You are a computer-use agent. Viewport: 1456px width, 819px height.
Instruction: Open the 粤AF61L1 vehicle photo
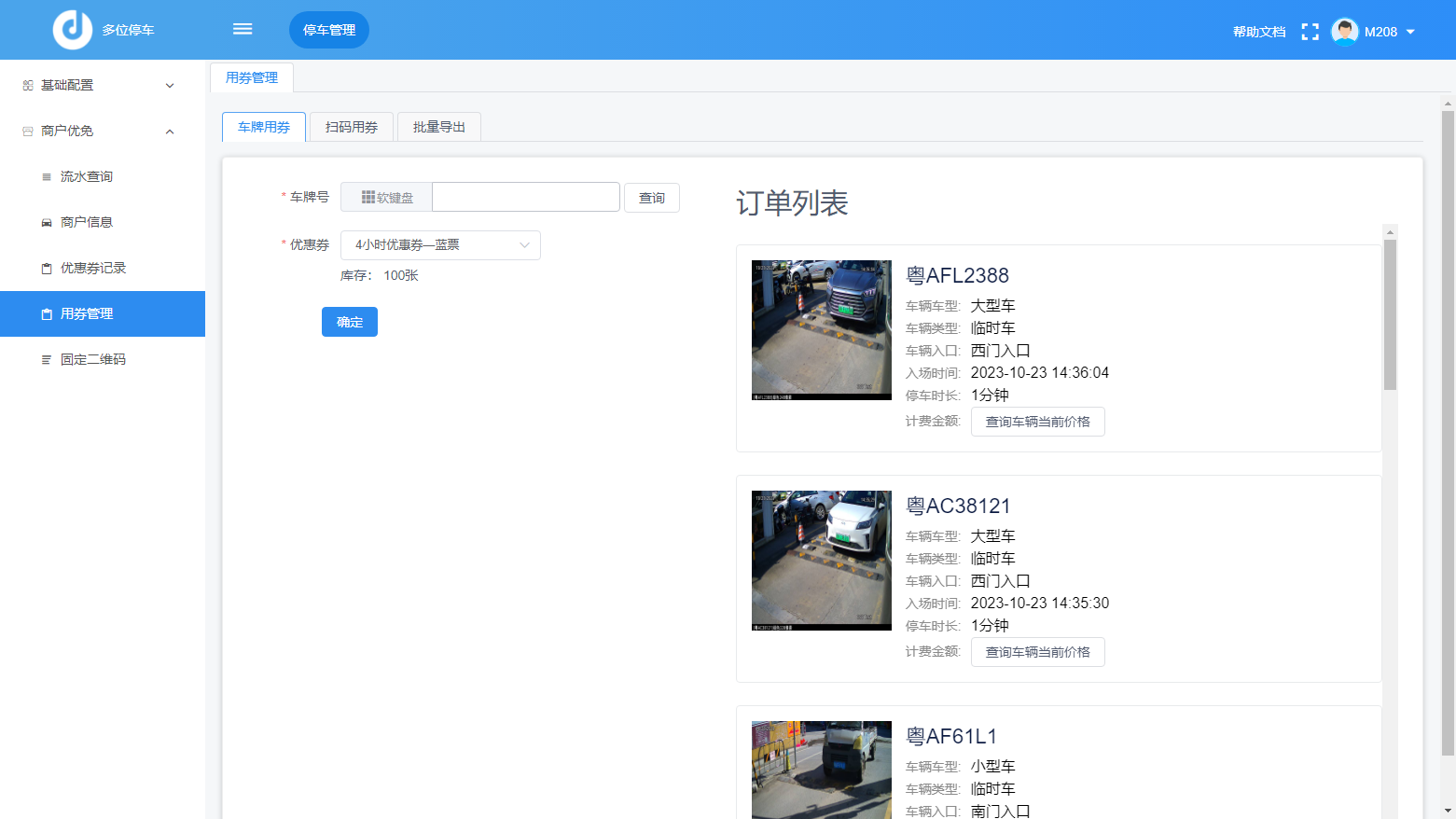[822, 770]
